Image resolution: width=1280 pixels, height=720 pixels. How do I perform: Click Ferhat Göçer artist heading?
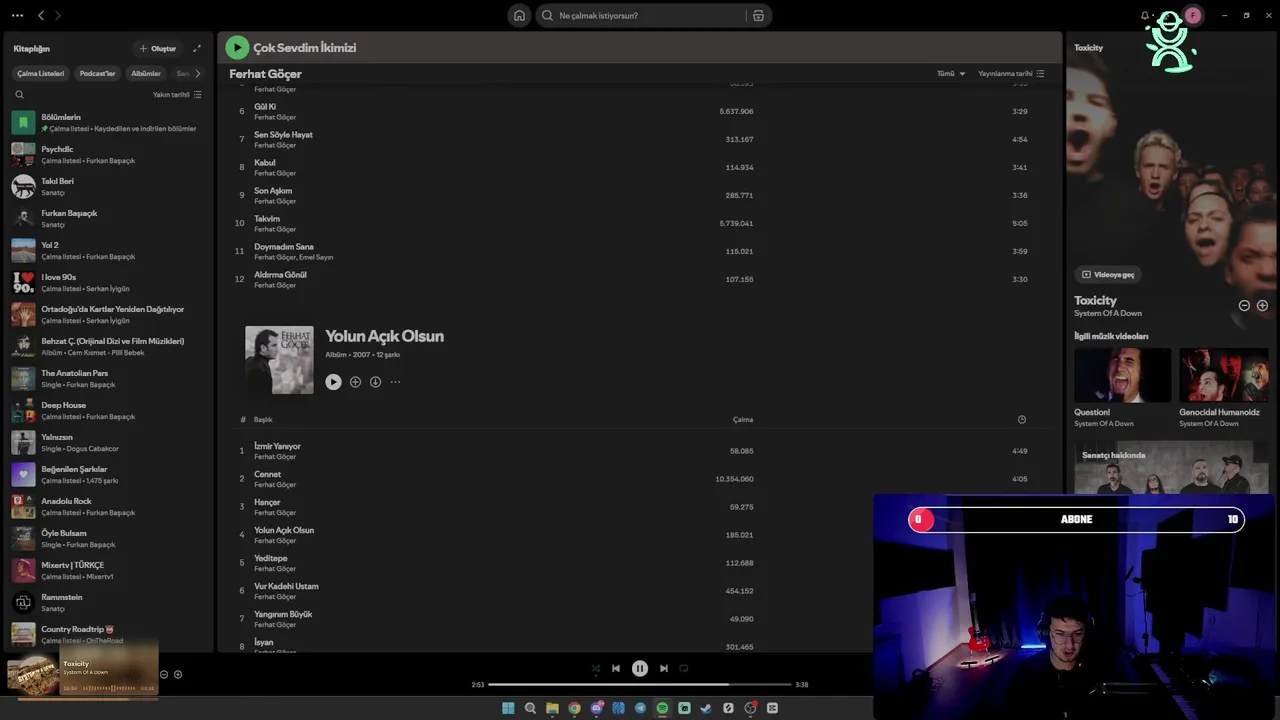(265, 74)
